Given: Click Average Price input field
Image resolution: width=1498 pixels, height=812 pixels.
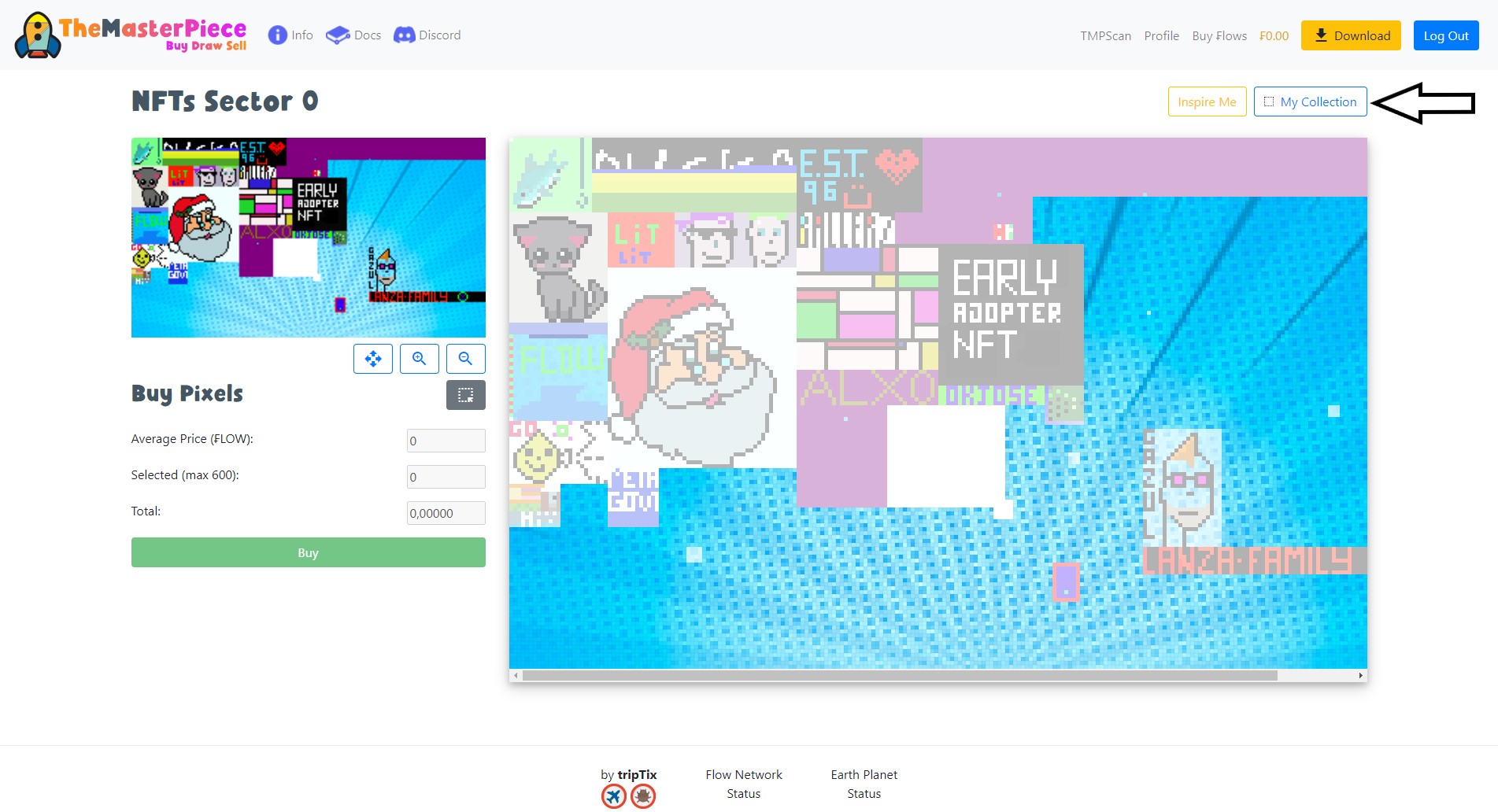Looking at the screenshot, I should pyautogui.click(x=446, y=441).
